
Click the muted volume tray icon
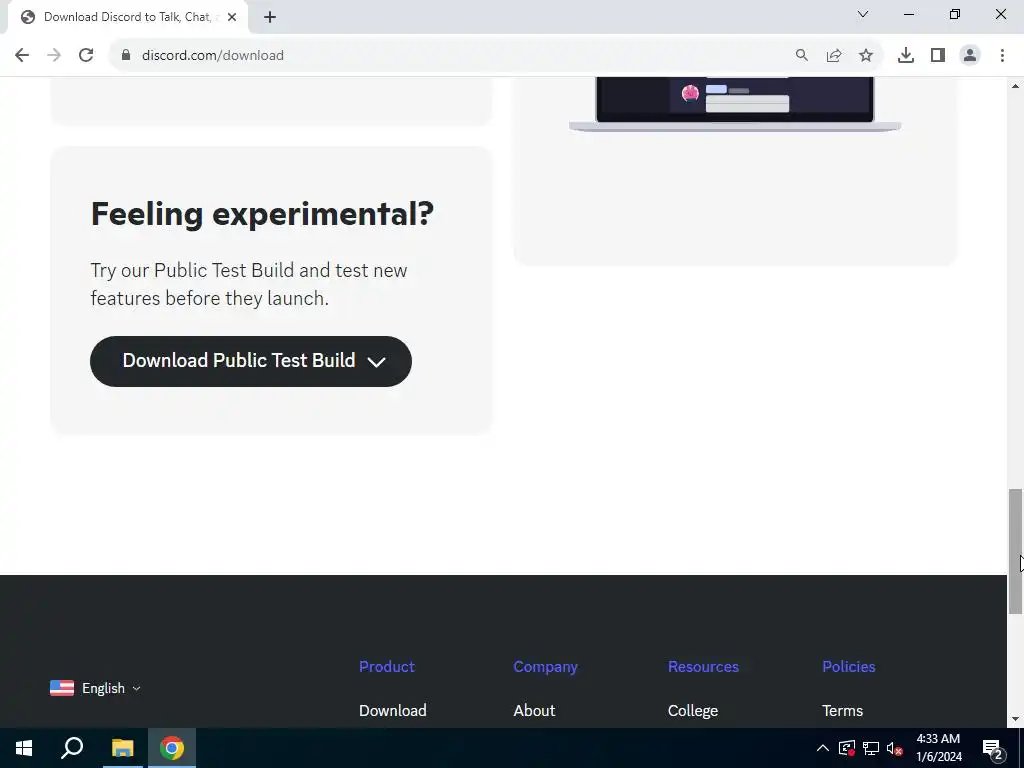tap(895, 748)
